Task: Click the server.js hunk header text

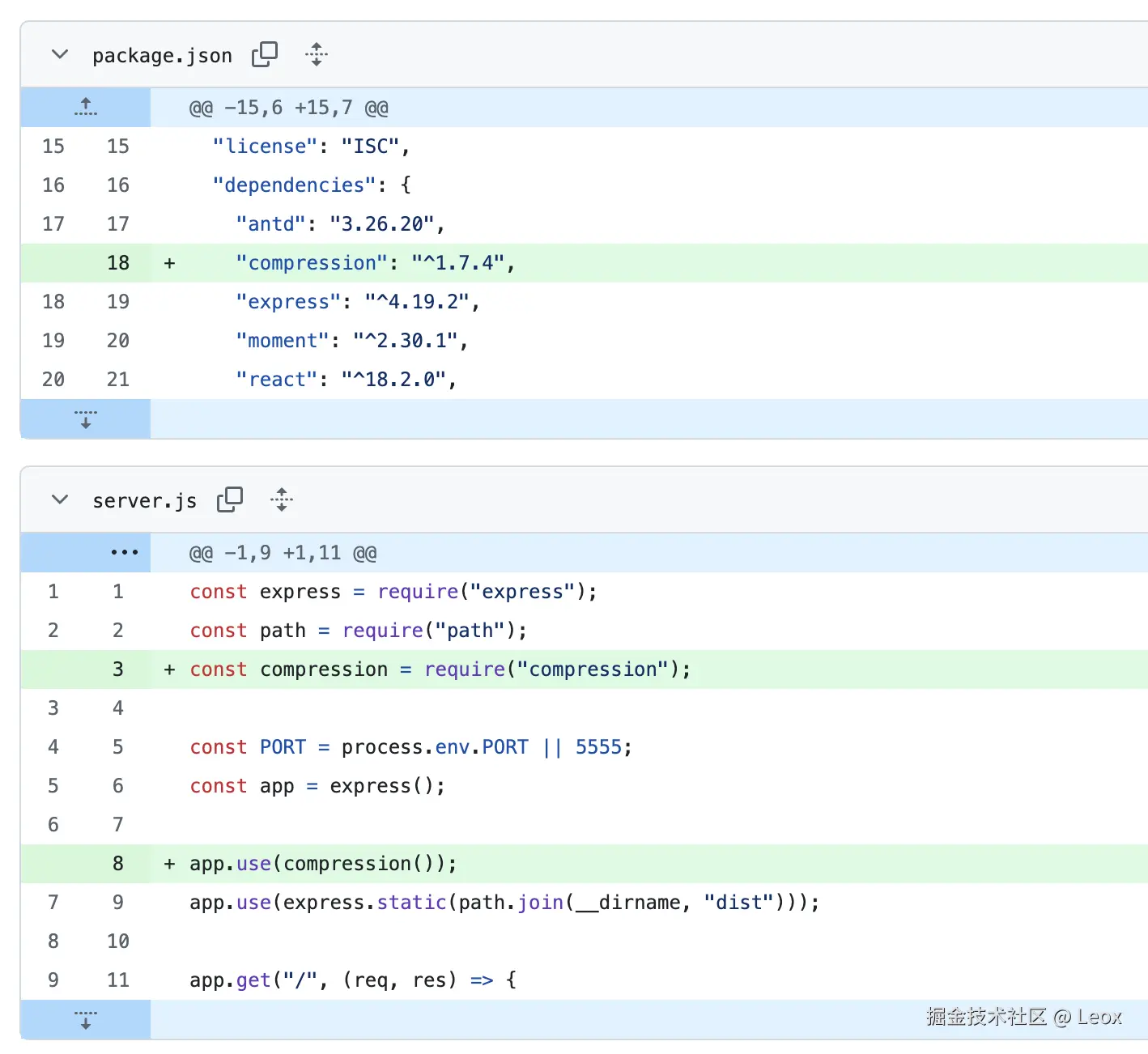Action: click(283, 553)
